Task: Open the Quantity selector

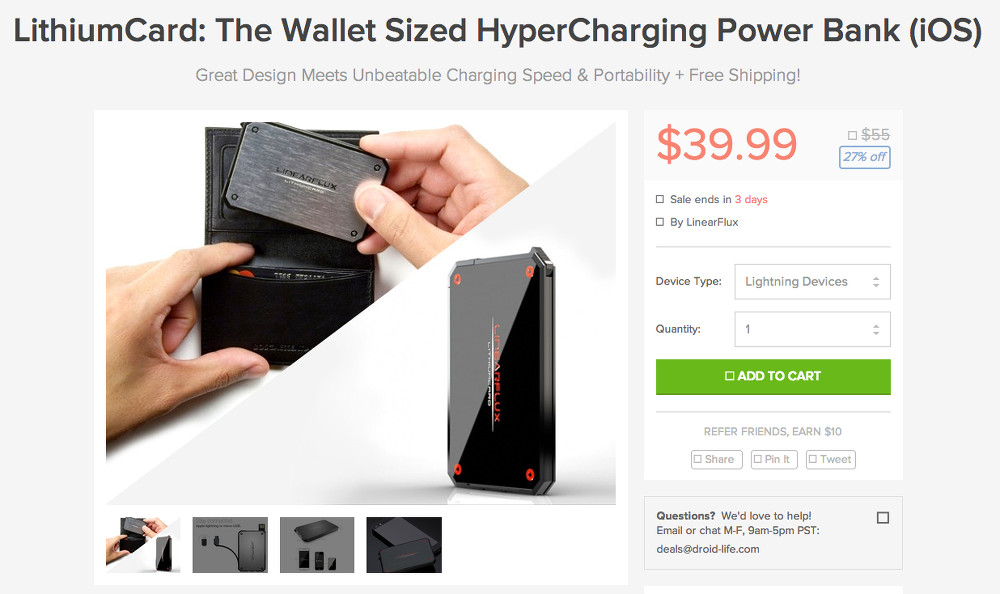Action: click(x=812, y=329)
